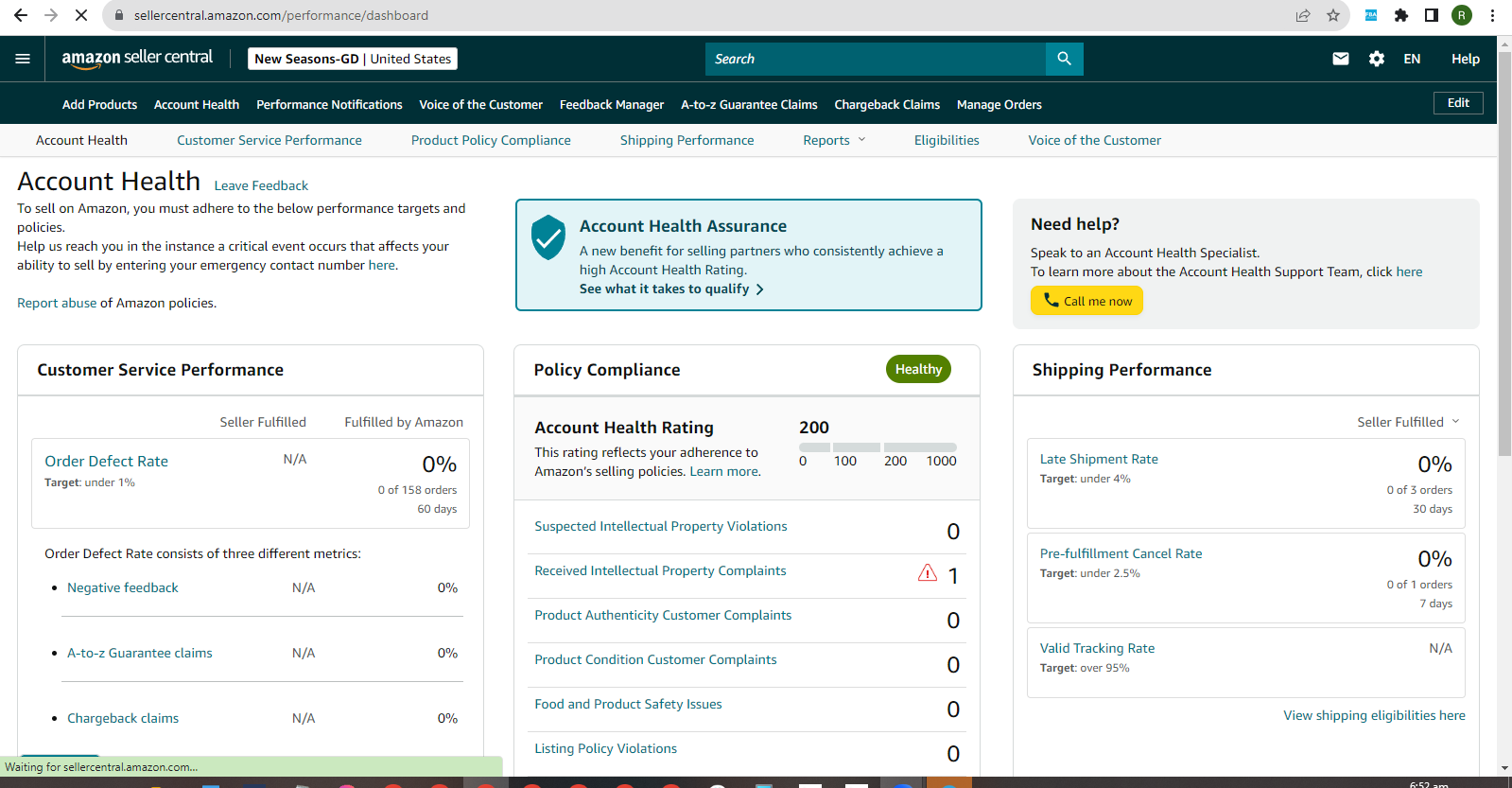Open the Seller Fulfilled shipping dropdown

tap(1409, 422)
